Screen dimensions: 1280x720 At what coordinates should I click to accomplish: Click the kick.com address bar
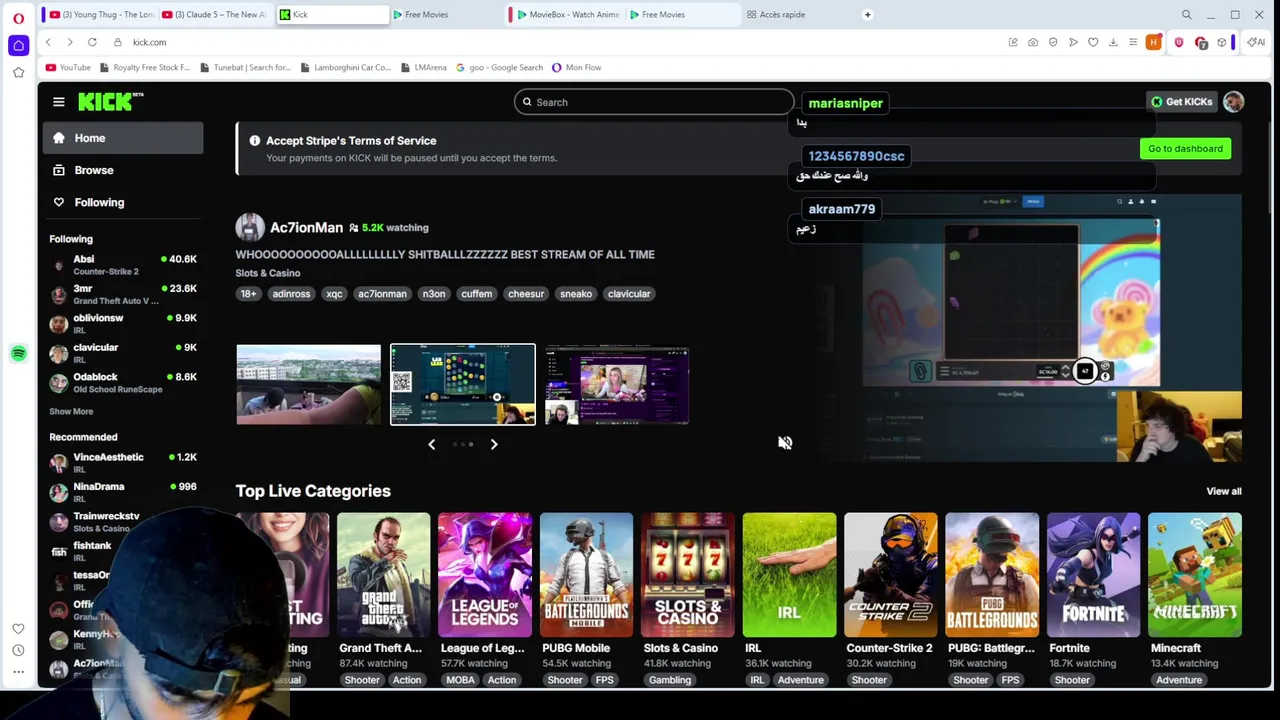[149, 42]
